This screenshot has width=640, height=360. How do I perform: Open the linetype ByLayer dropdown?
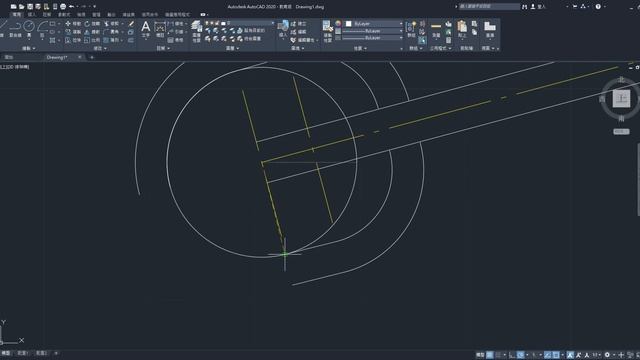(373, 38)
